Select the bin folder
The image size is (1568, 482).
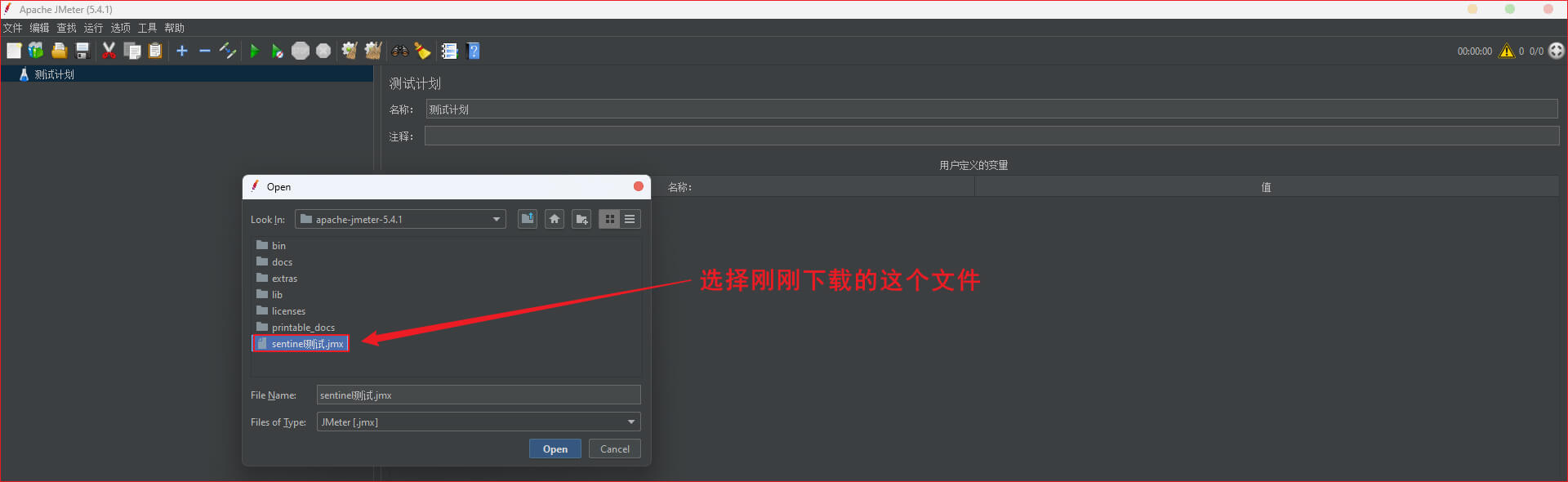[x=271, y=245]
